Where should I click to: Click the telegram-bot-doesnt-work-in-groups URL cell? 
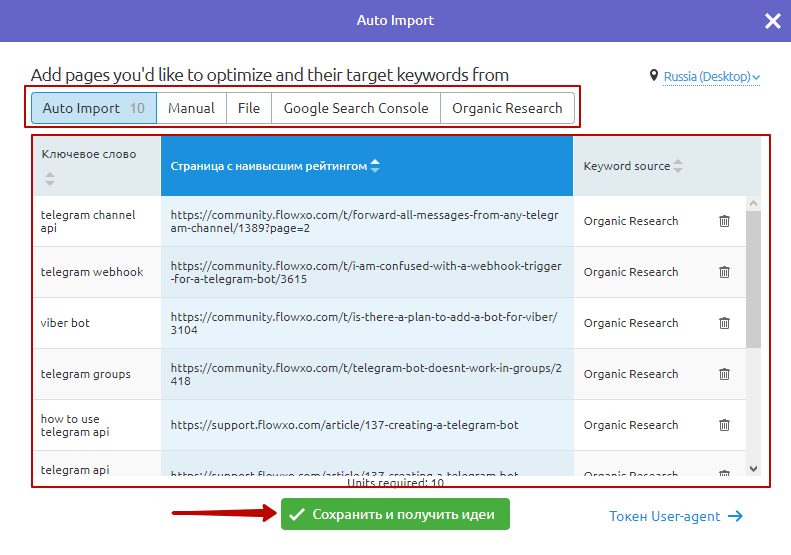[367, 374]
